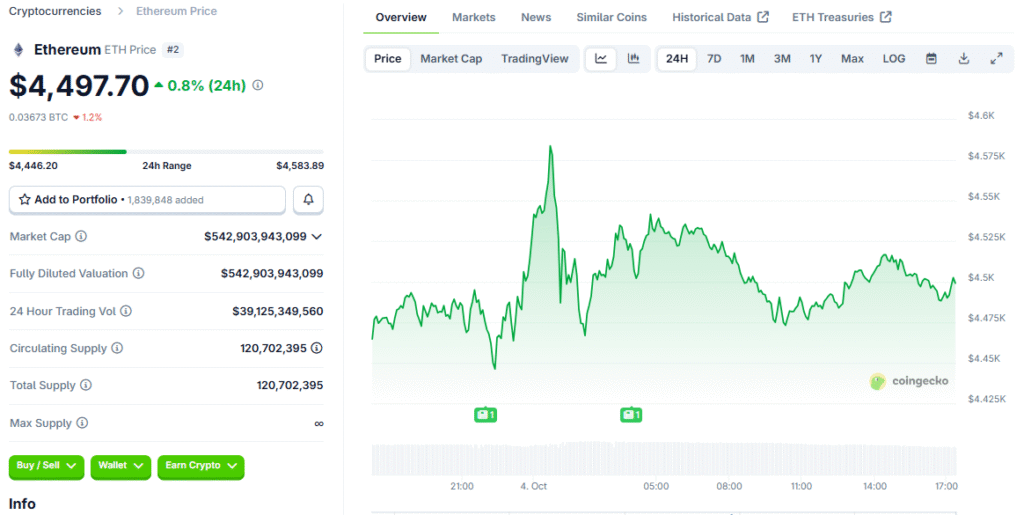Navigate to Cryptocurrencies breadcrumb link
Screen dimensions: 1024x515
tap(55, 11)
